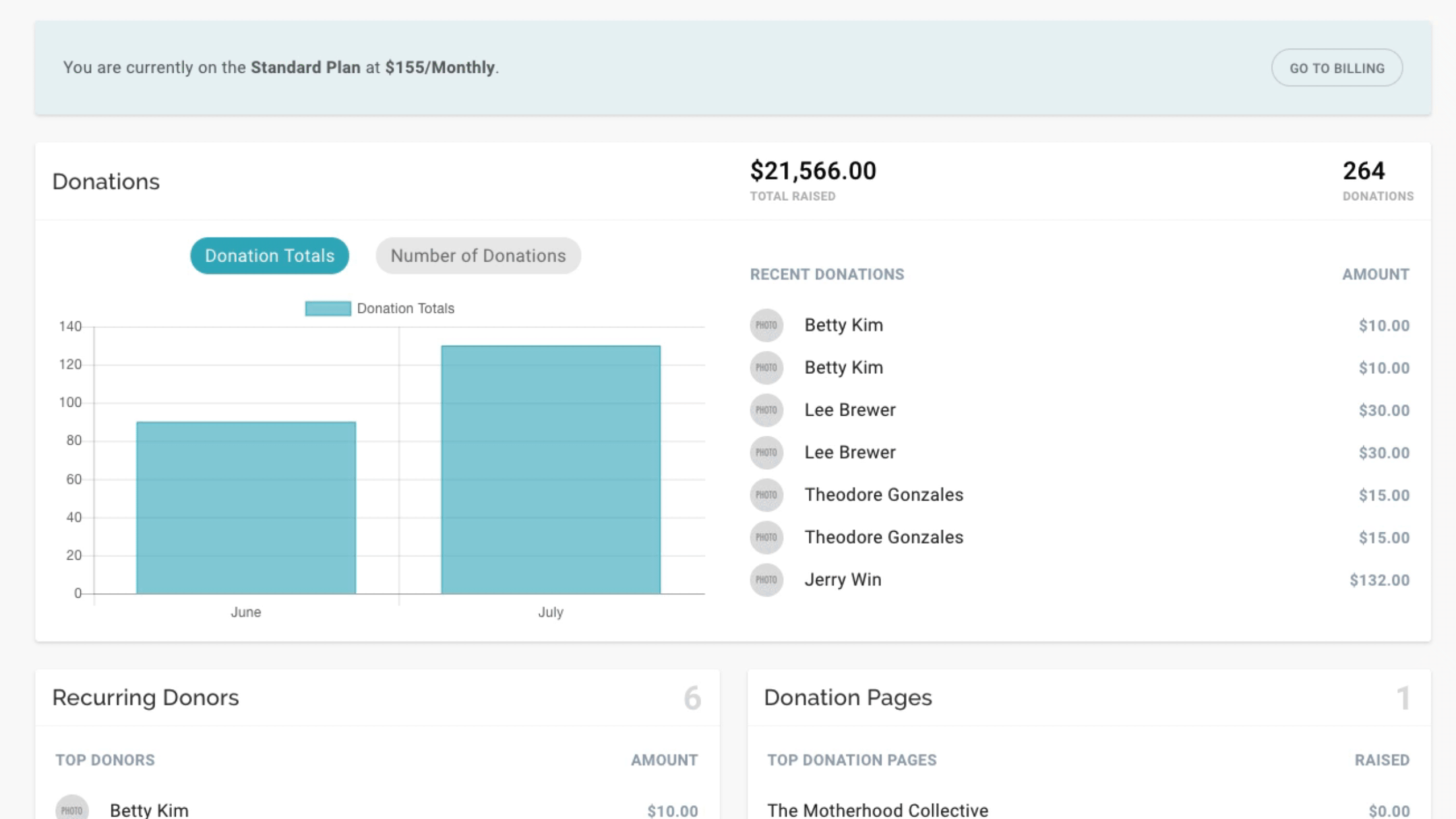Open first Lee Brewer photo icon
This screenshot has height=819, width=1456.
click(767, 410)
